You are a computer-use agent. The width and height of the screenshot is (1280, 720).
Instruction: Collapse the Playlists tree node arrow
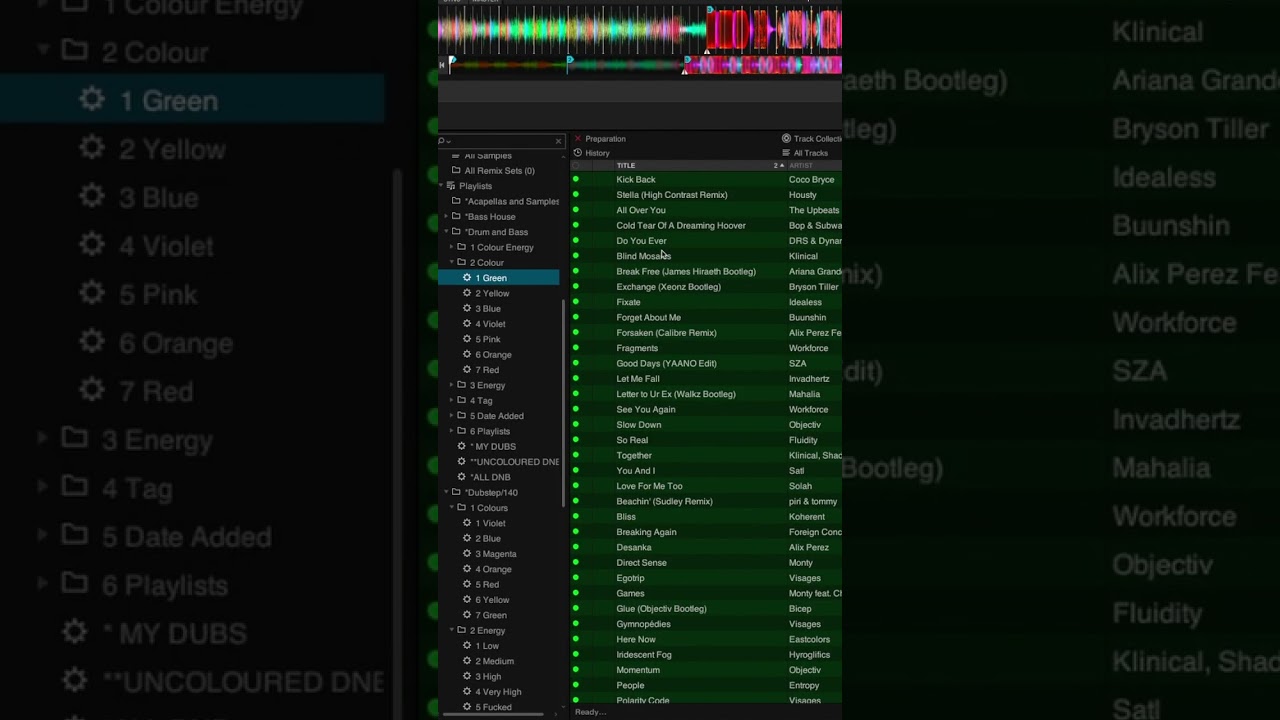[441, 186]
